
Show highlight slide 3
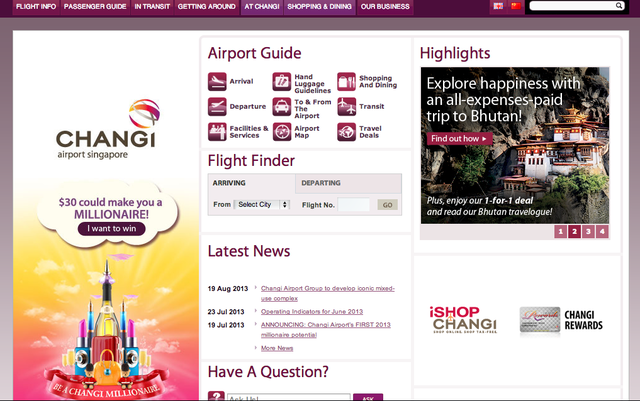pos(588,232)
